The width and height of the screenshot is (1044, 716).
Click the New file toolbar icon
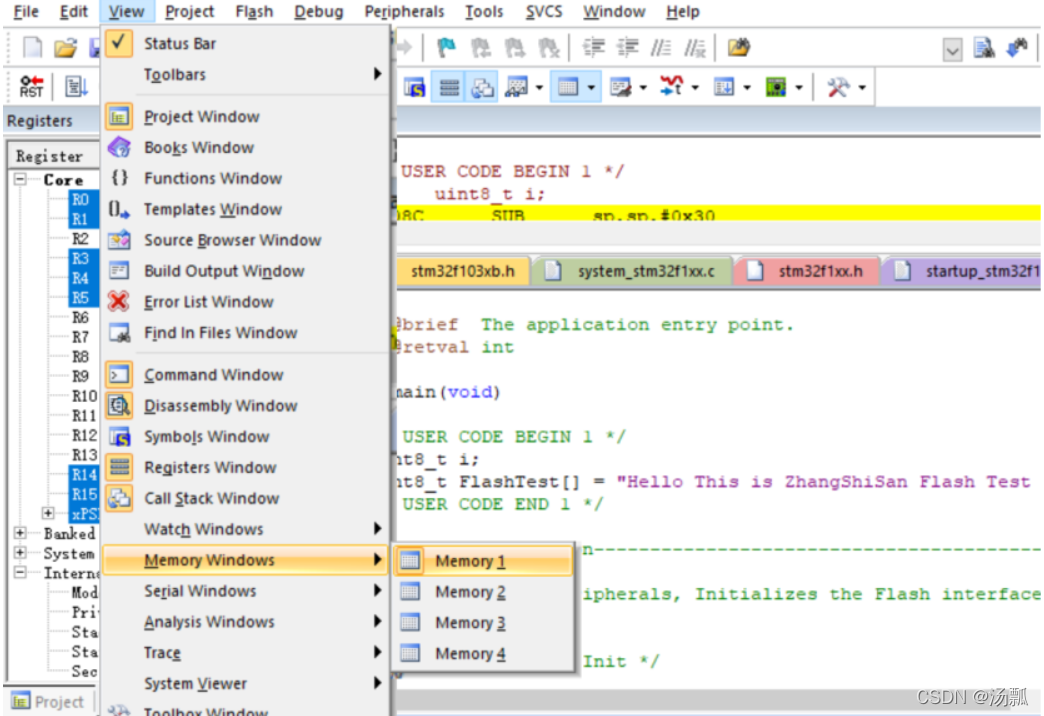[32, 47]
